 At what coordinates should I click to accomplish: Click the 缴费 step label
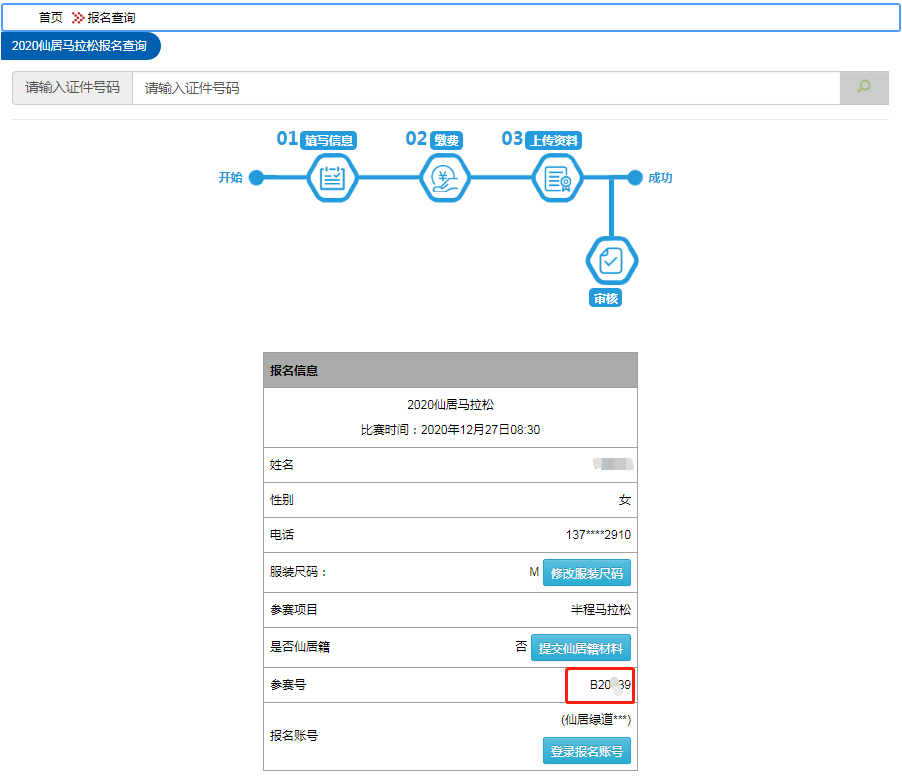[x=447, y=141]
